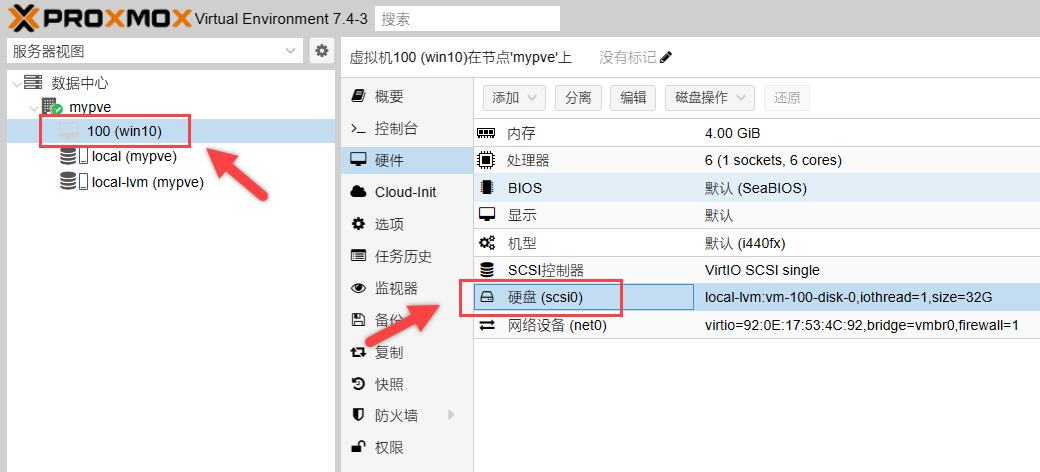Click the gear icon beside server view
The height and width of the screenshot is (472, 1040).
tap(321, 51)
